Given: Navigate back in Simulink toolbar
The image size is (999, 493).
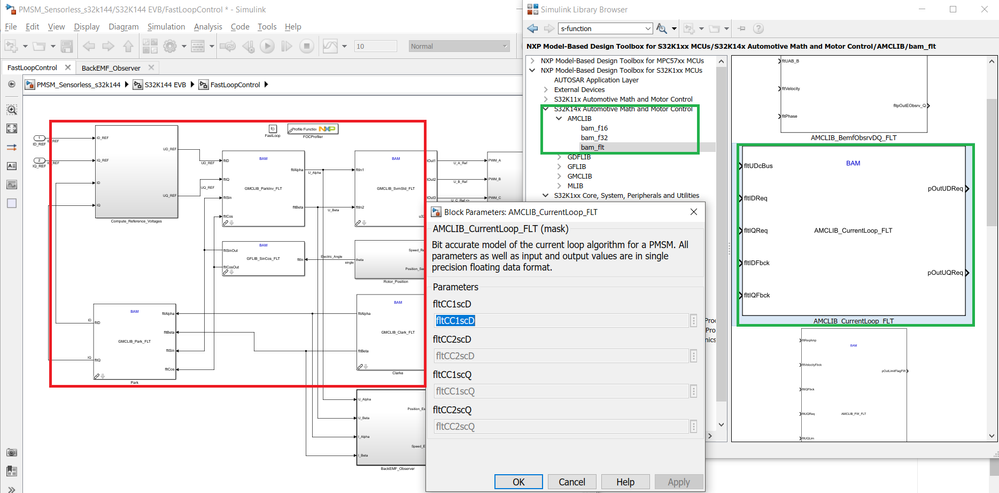Looking at the screenshot, I should [x=89, y=46].
